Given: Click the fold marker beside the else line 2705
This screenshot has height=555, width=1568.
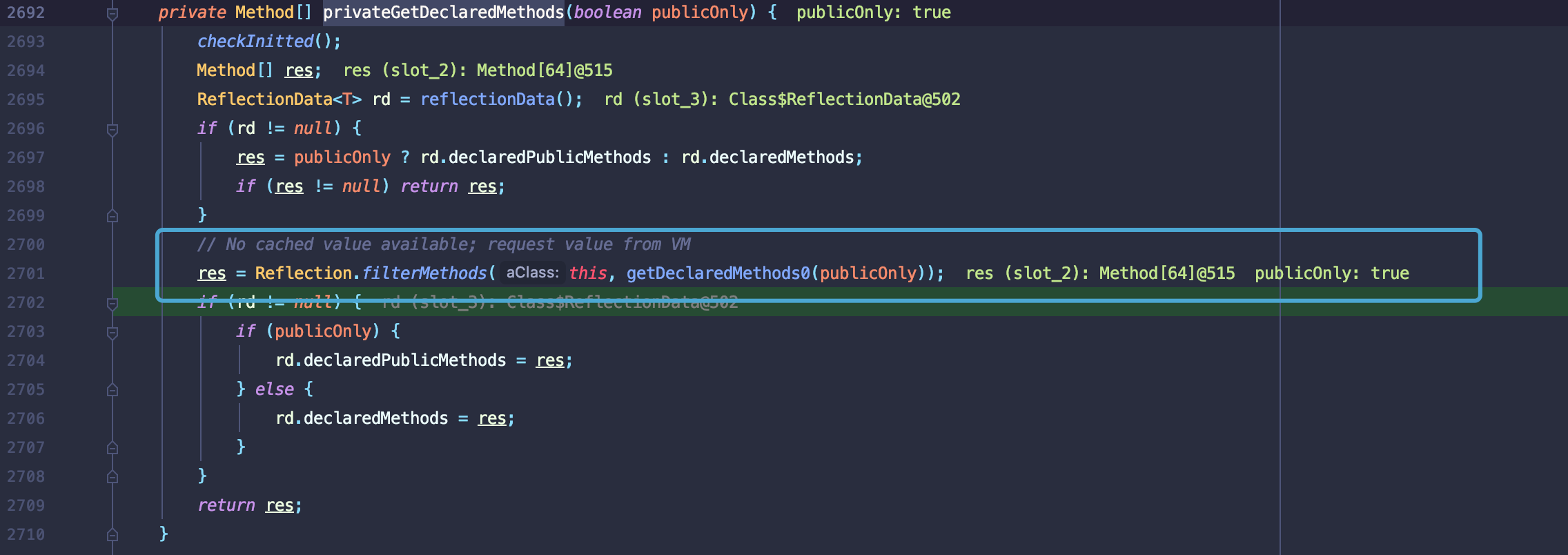Looking at the screenshot, I should pyautogui.click(x=112, y=390).
